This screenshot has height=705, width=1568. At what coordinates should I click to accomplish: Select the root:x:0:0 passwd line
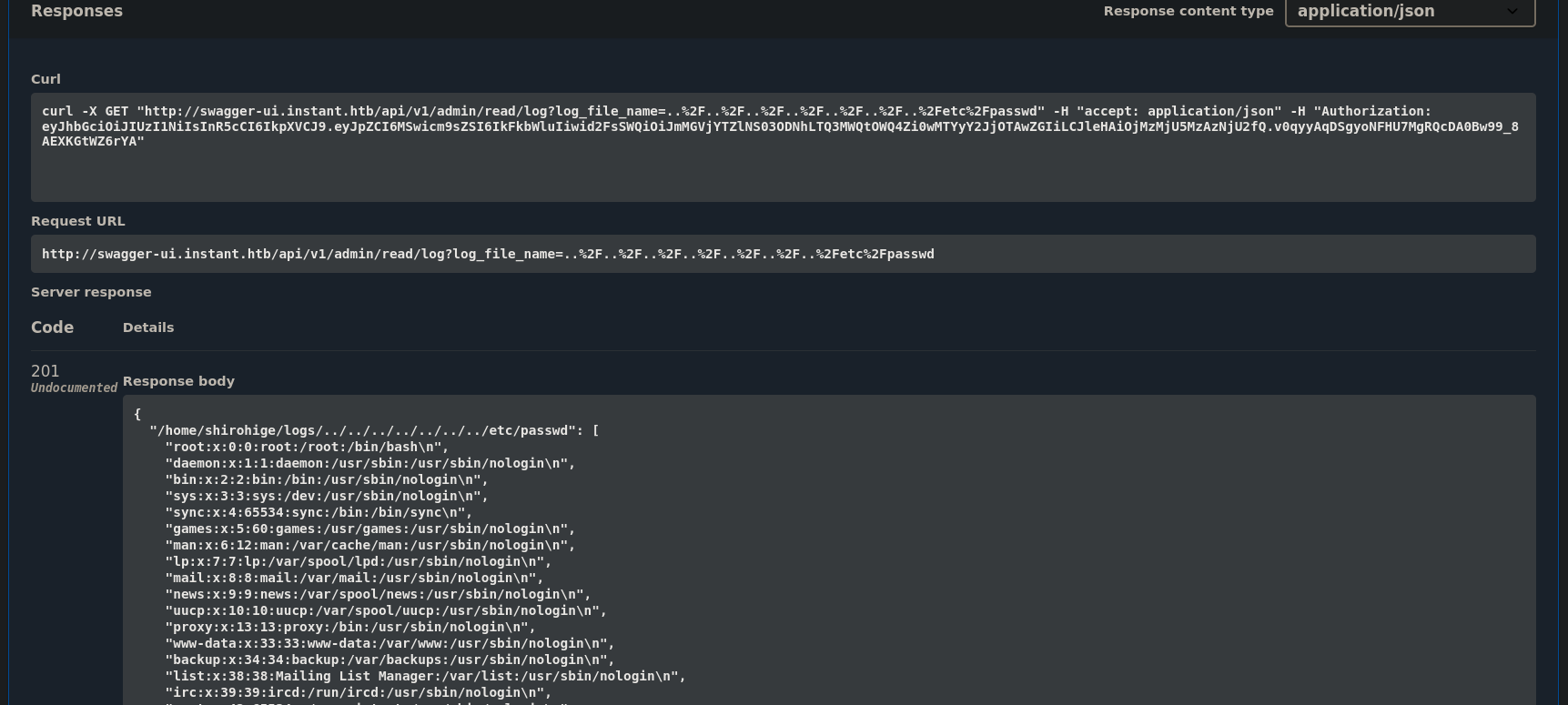307,447
